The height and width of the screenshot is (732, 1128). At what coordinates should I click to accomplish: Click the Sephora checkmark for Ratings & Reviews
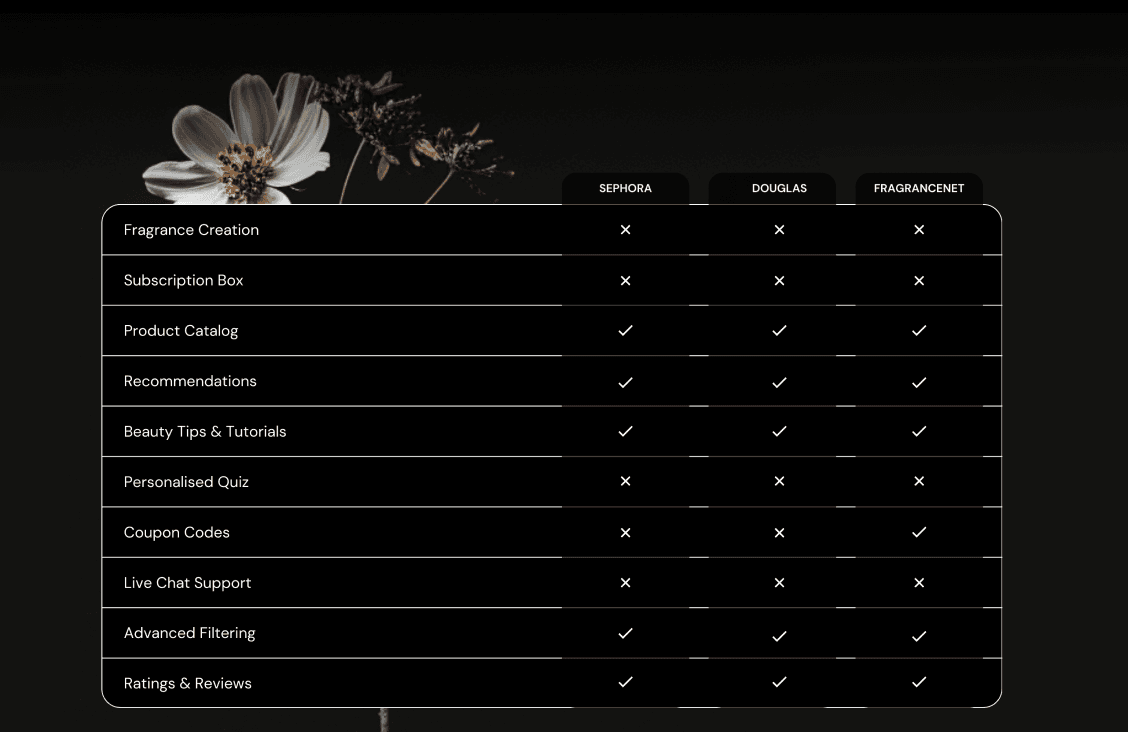pos(625,682)
